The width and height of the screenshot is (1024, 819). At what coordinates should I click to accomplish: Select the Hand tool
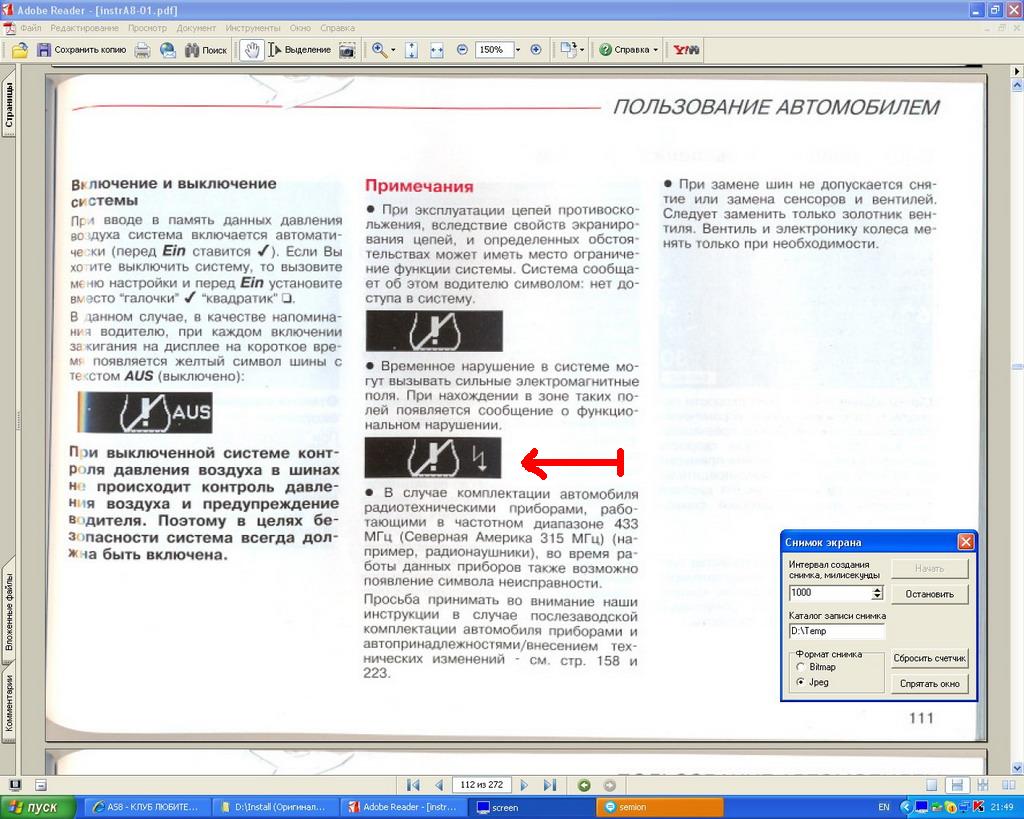[x=252, y=50]
